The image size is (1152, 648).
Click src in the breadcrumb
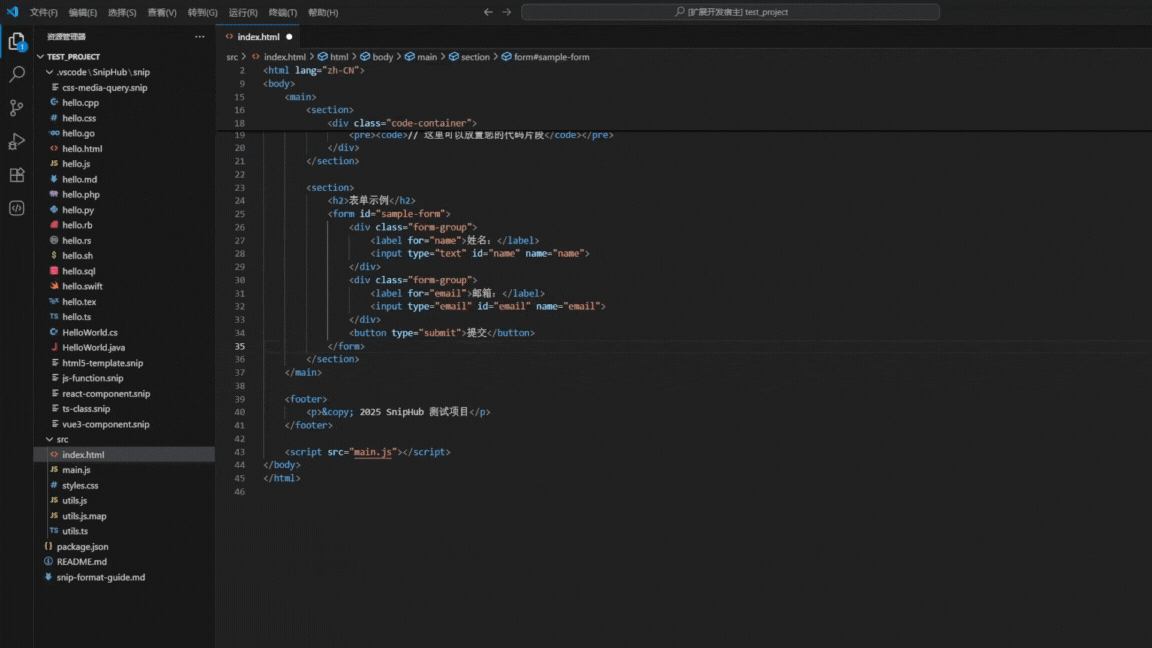232,57
